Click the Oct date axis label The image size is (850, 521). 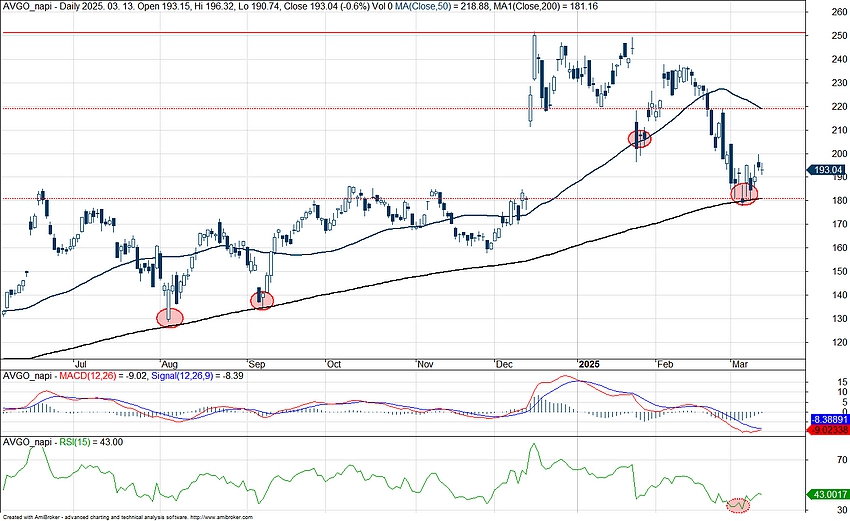[x=334, y=364]
